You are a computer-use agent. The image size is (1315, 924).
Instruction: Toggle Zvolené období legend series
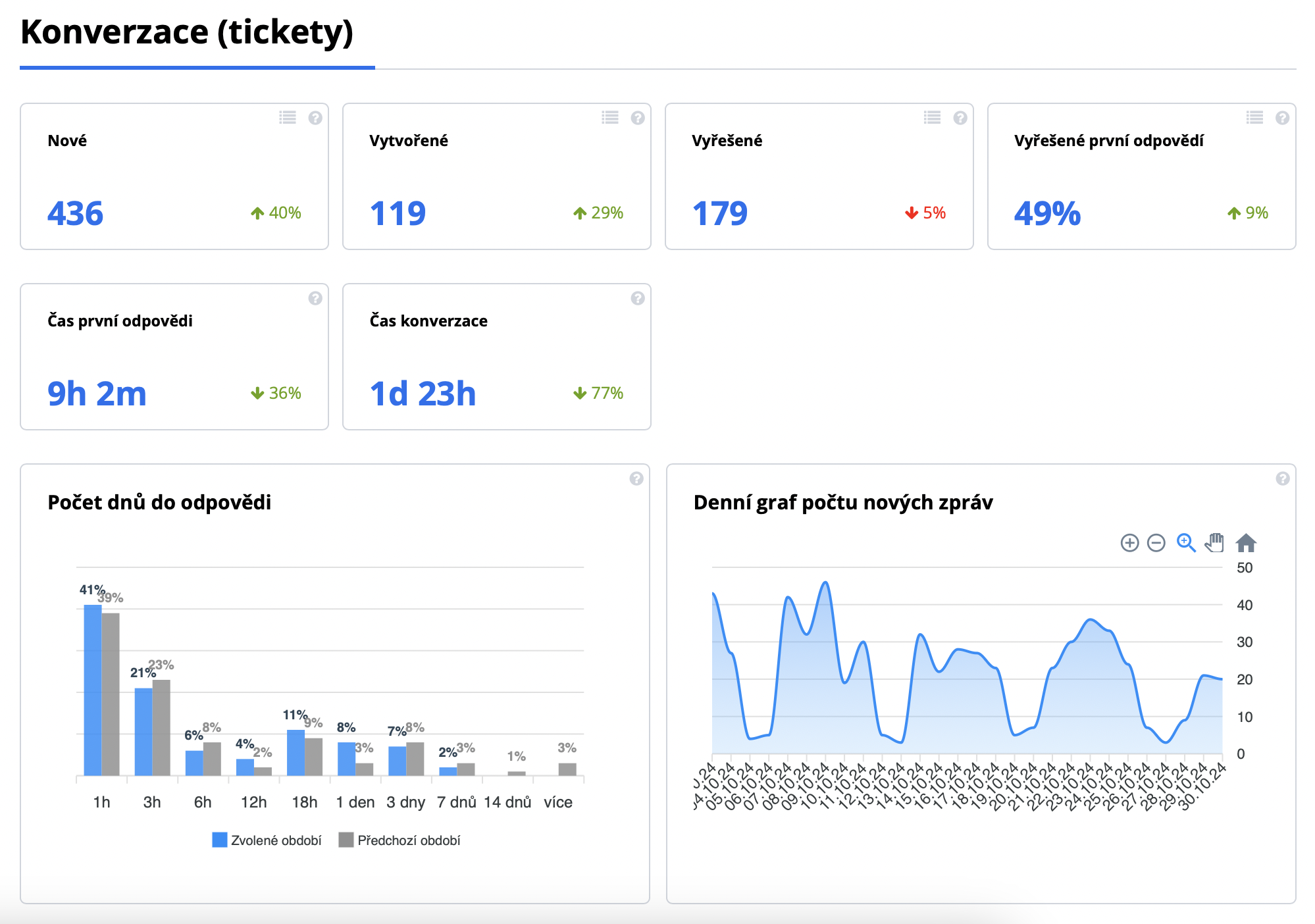(x=267, y=840)
